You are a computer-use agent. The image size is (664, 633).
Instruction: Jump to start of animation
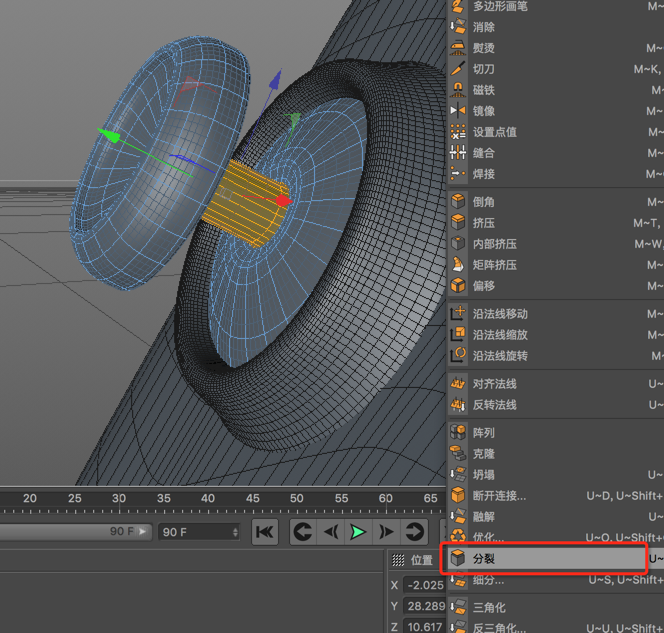point(265,532)
